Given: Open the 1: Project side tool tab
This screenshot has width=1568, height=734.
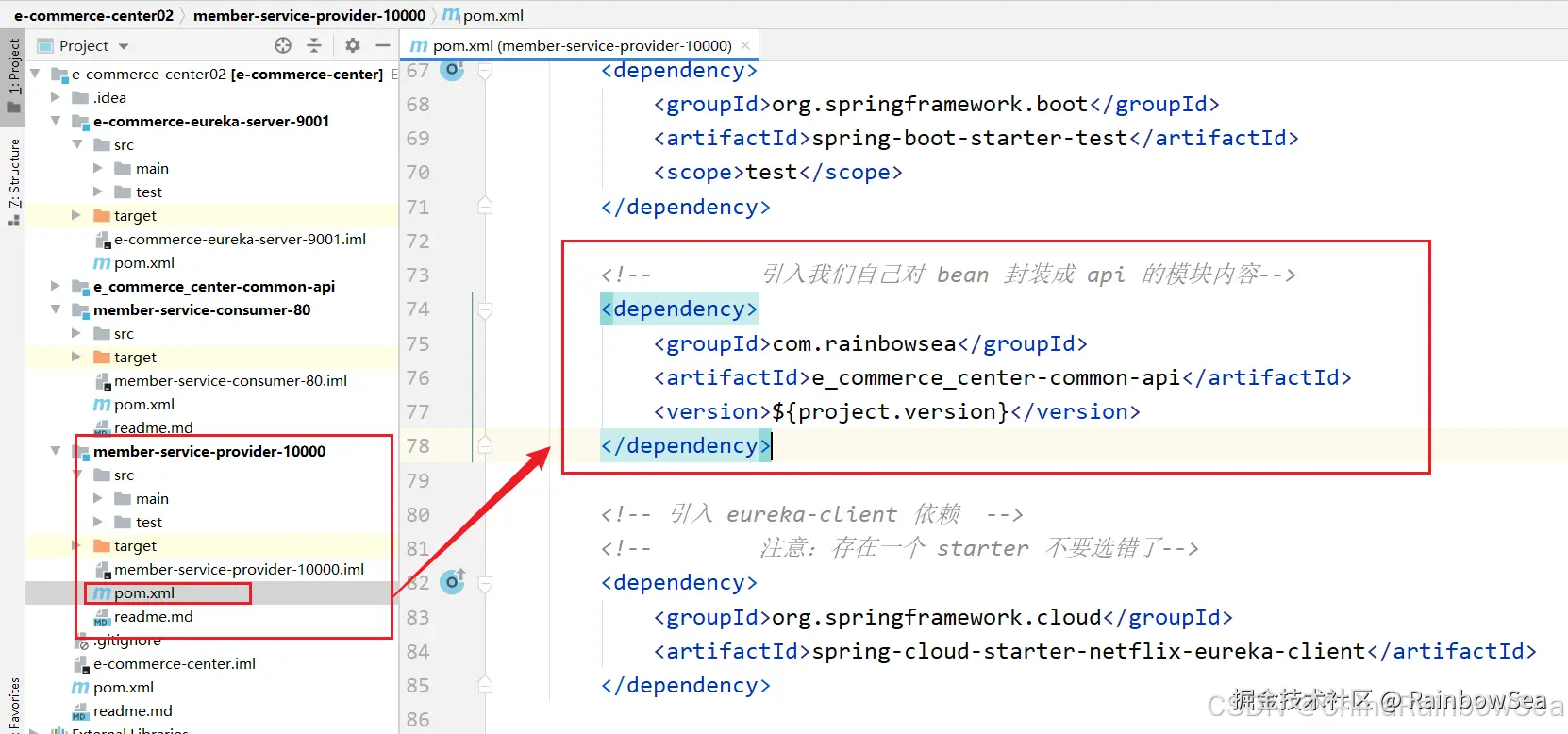Looking at the screenshot, I should point(13,75).
